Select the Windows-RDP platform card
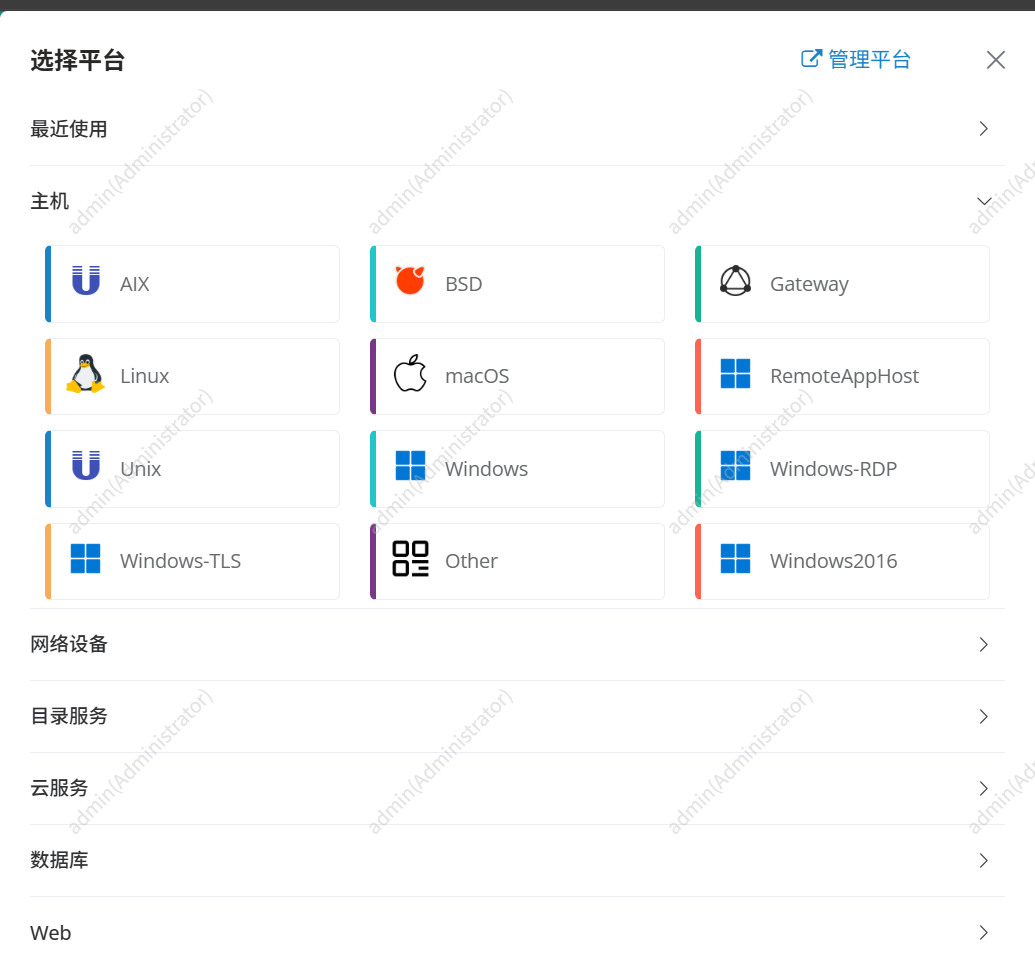 (x=842, y=469)
